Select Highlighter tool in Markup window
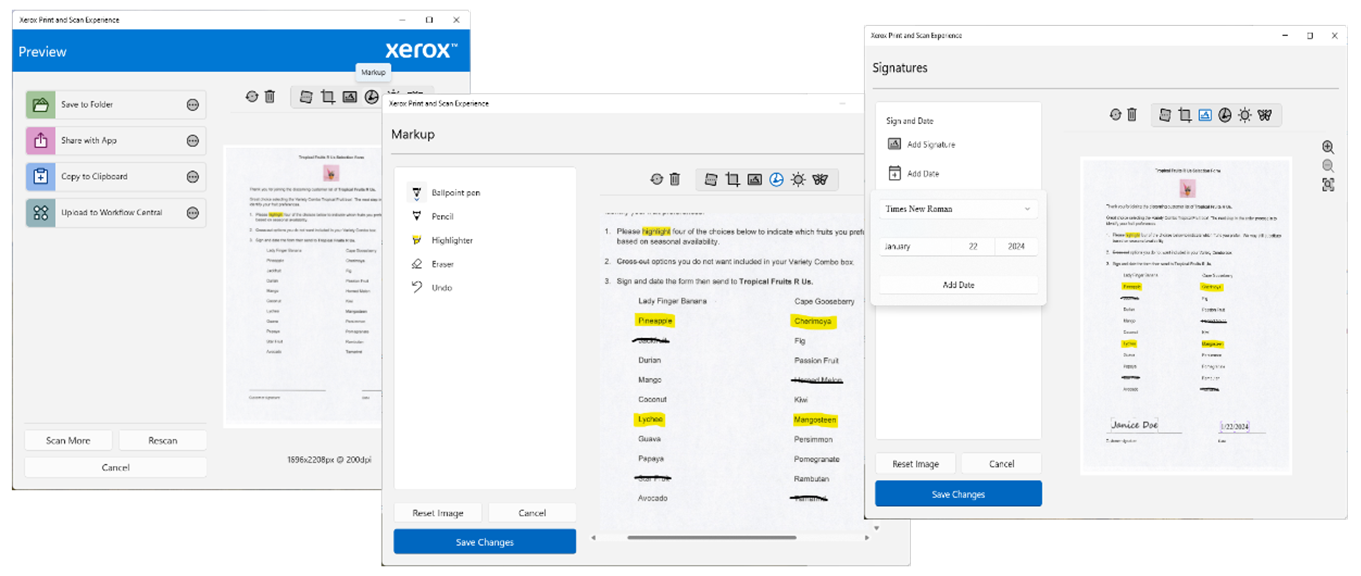This screenshot has height=576, width=1361. coord(441,240)
